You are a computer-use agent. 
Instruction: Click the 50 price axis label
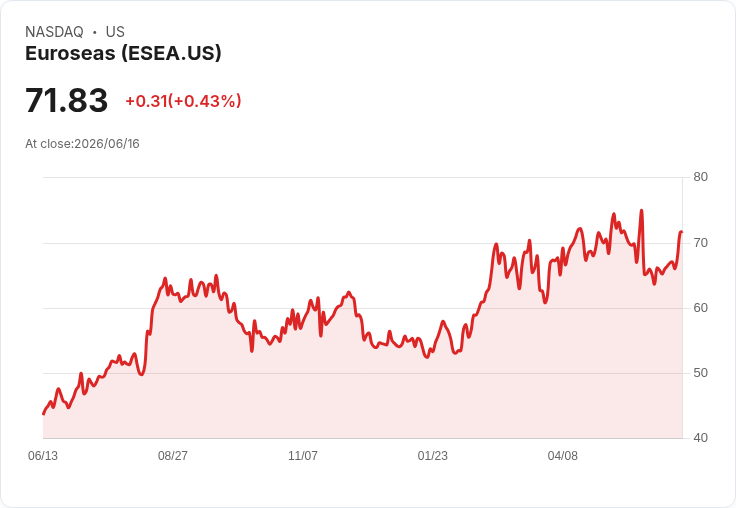pos(700,373)
